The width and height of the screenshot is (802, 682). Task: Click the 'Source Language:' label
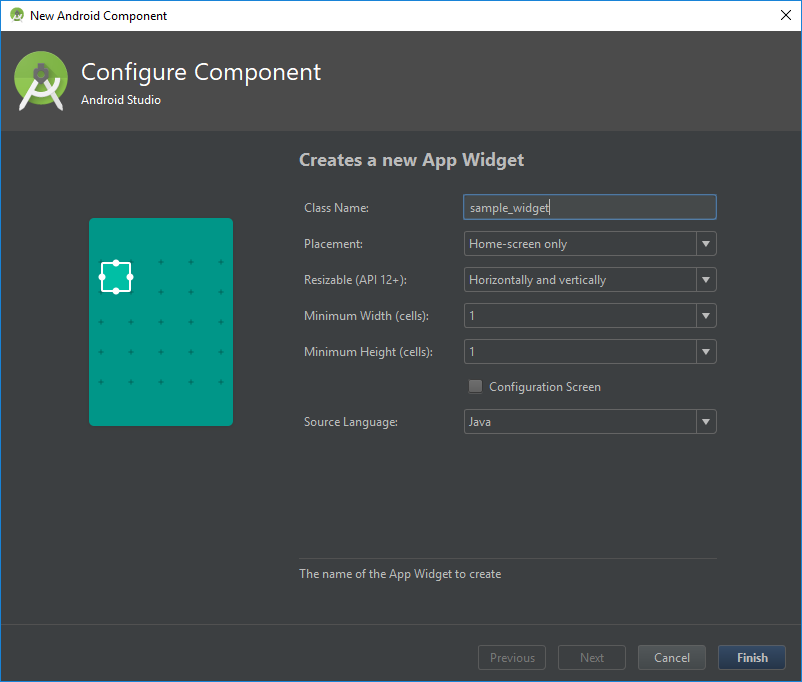click(x=350, y=422)
